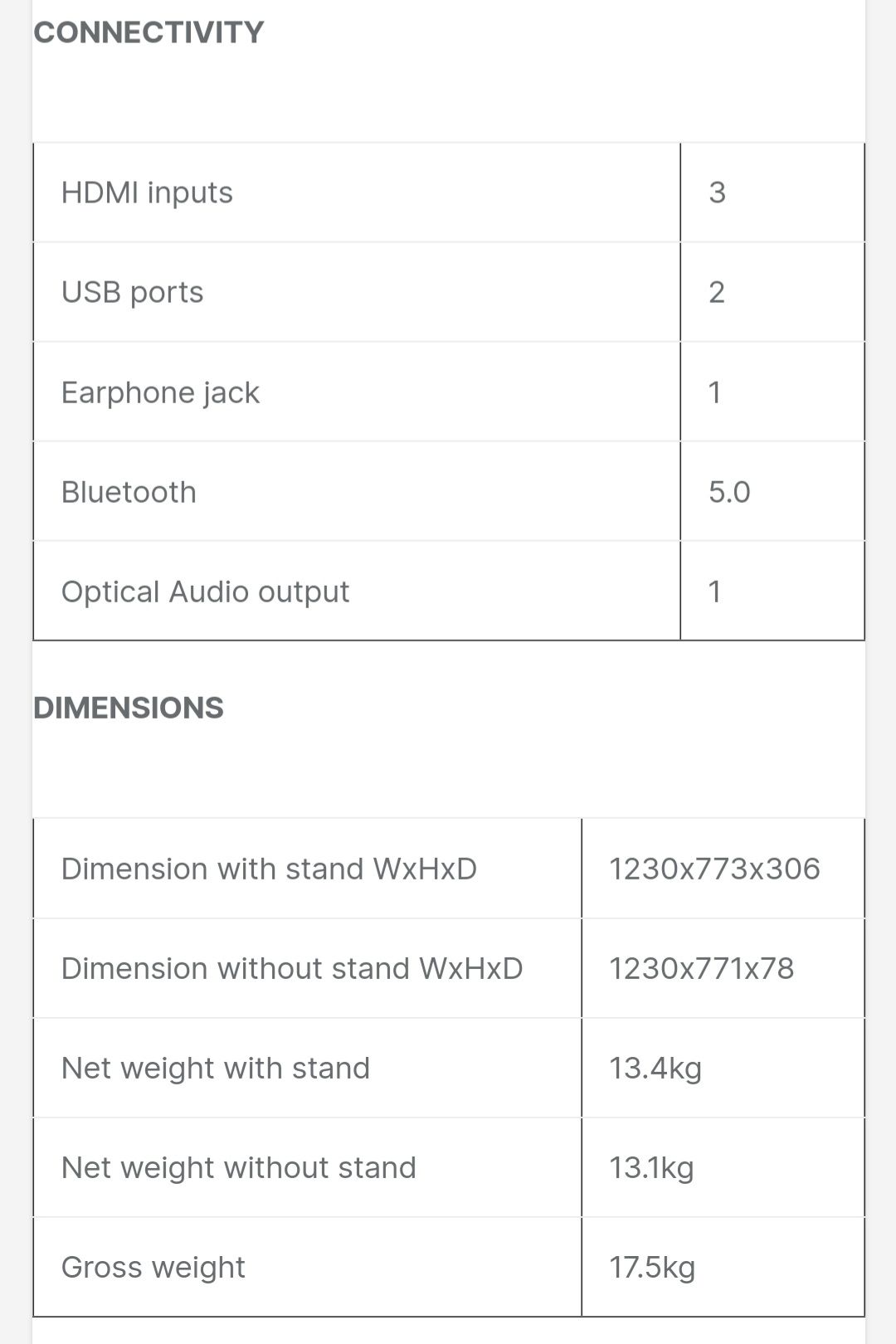This screenshot has width=896, height=1344.
Task: Select Dimension with stand WxHxD label
Action: coord(269,869)
